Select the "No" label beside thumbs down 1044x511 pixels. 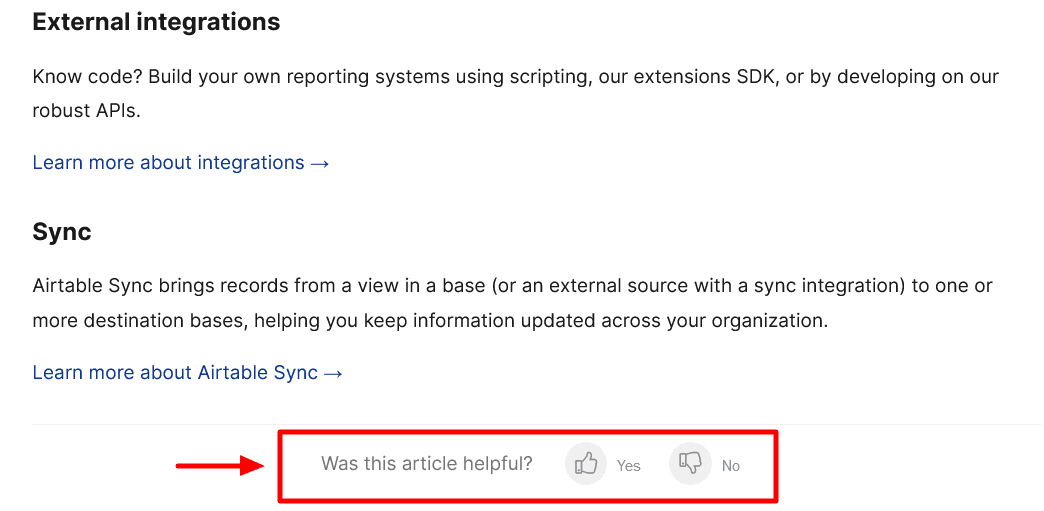731,466
